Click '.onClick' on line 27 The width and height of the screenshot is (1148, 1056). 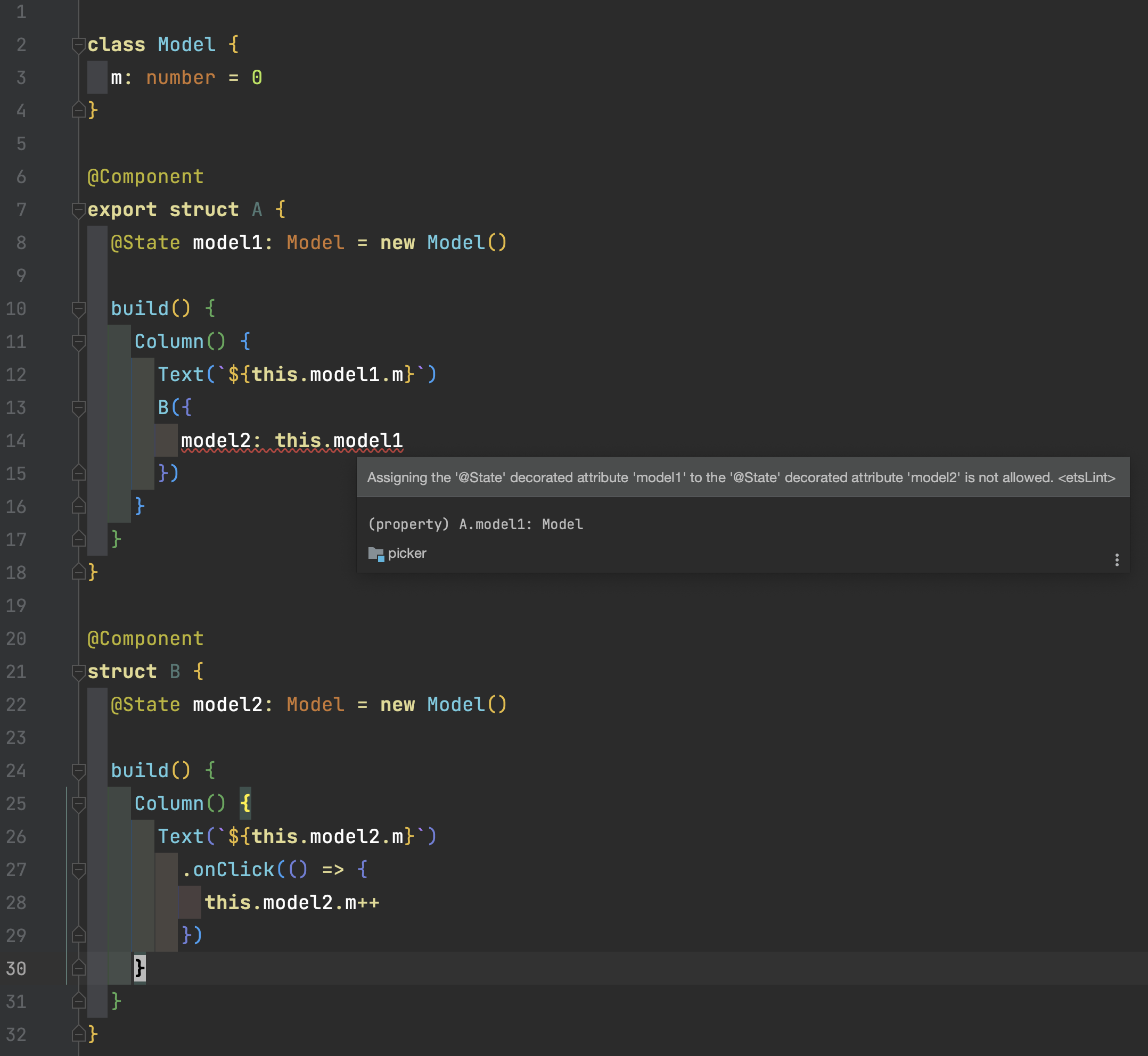227,870
